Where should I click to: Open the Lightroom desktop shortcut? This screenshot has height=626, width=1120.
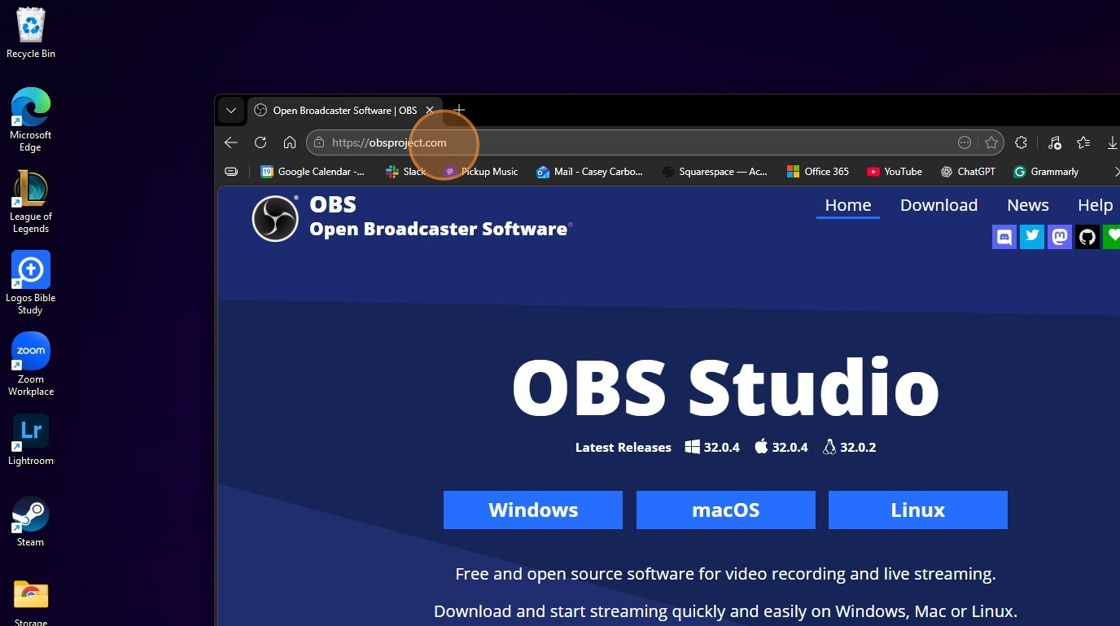tap(30, 440)
